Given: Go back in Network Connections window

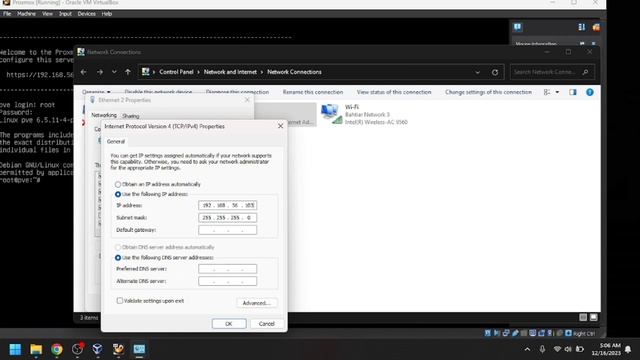Looking at the screenshot, I should (84, 72).
